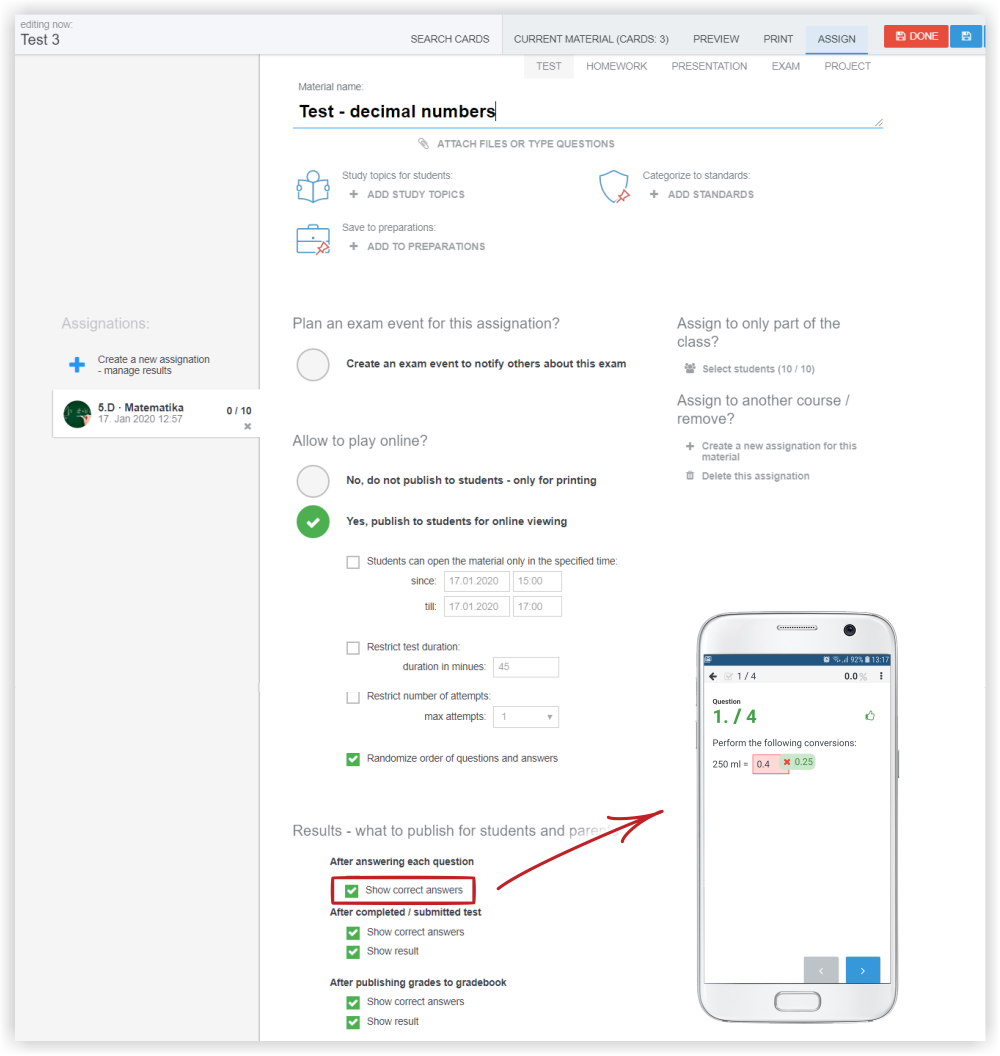Click plus icon beside Add Study Topics
Viewport: 1000px width, 1056px height.
(x=354, y=194)
